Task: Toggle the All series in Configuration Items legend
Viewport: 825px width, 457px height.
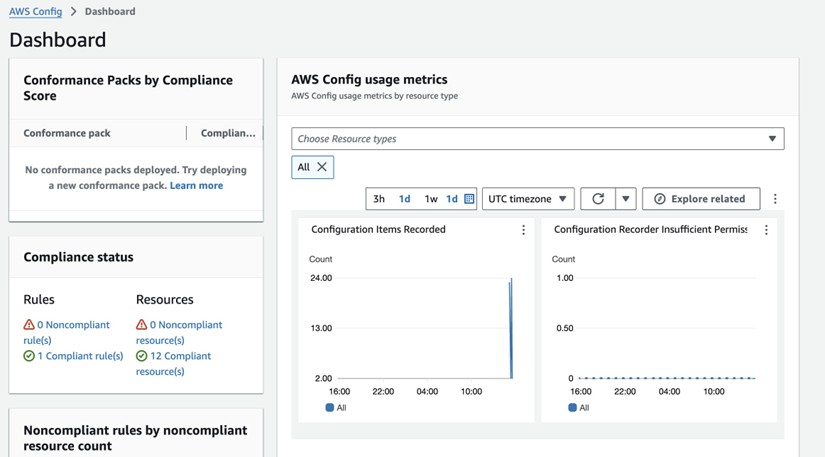Action: click(335, 408)
